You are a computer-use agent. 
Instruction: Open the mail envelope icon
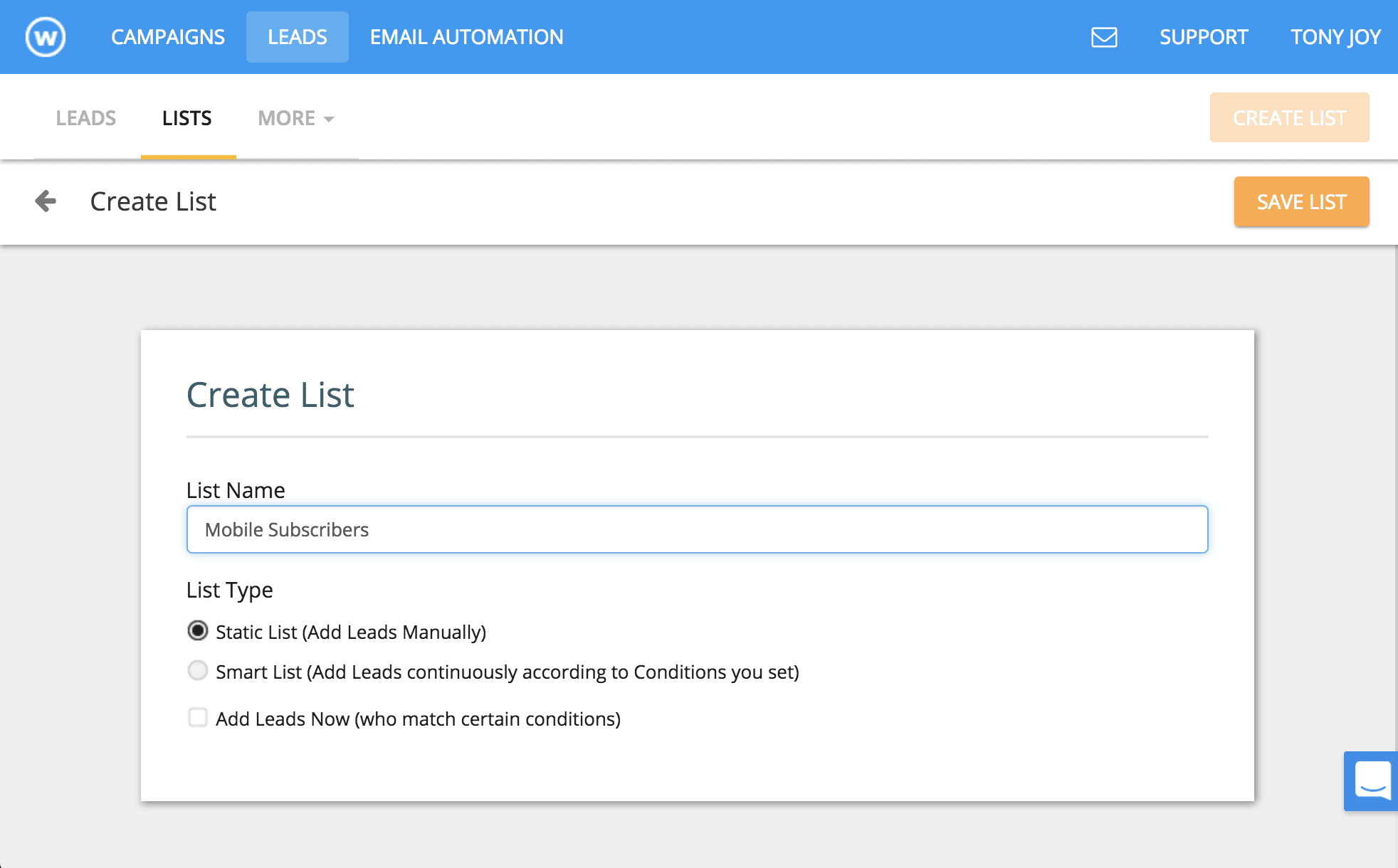pos(1104,37)
